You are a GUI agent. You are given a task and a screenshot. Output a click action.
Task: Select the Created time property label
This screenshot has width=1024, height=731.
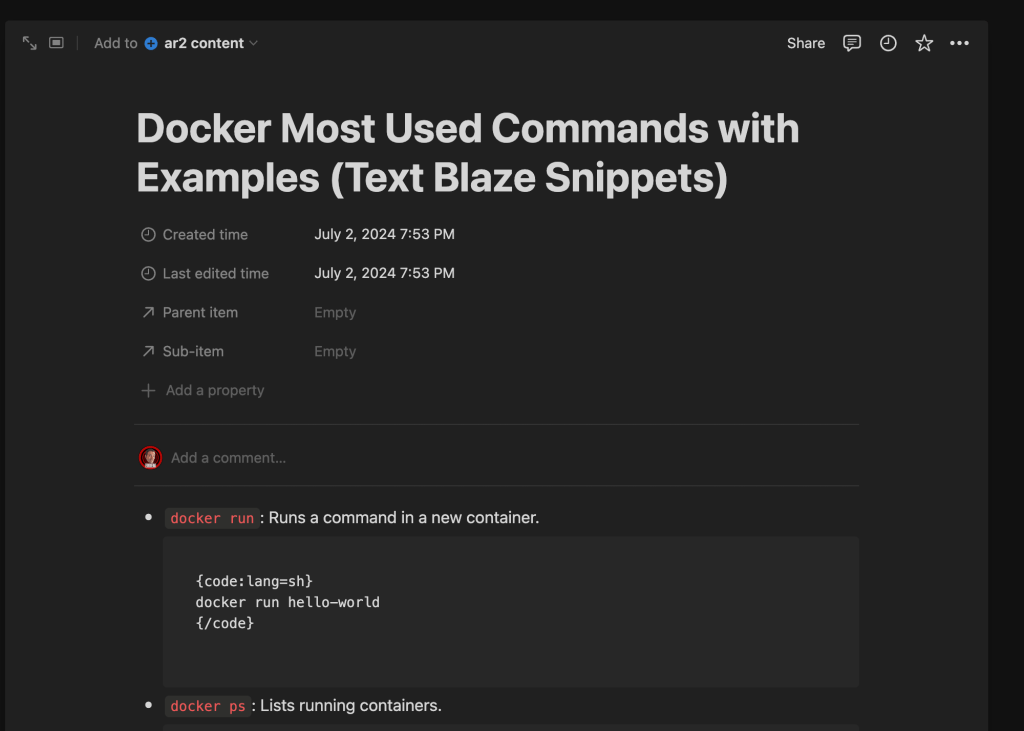coord(205,235)
